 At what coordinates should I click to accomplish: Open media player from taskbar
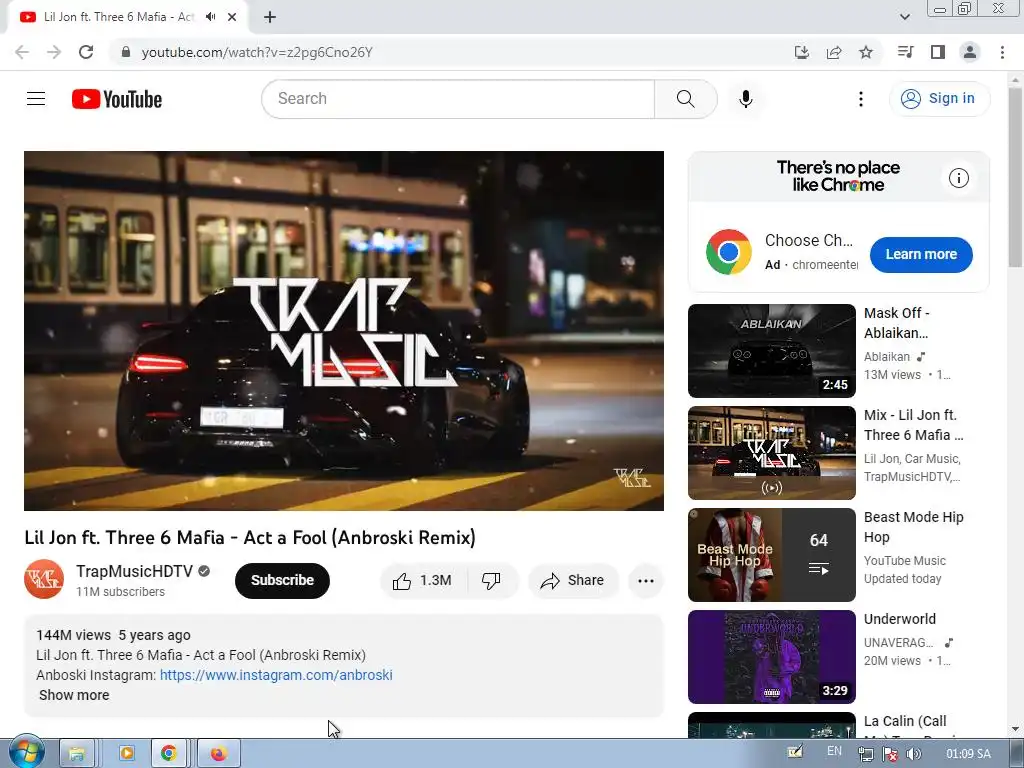point(126,754)
